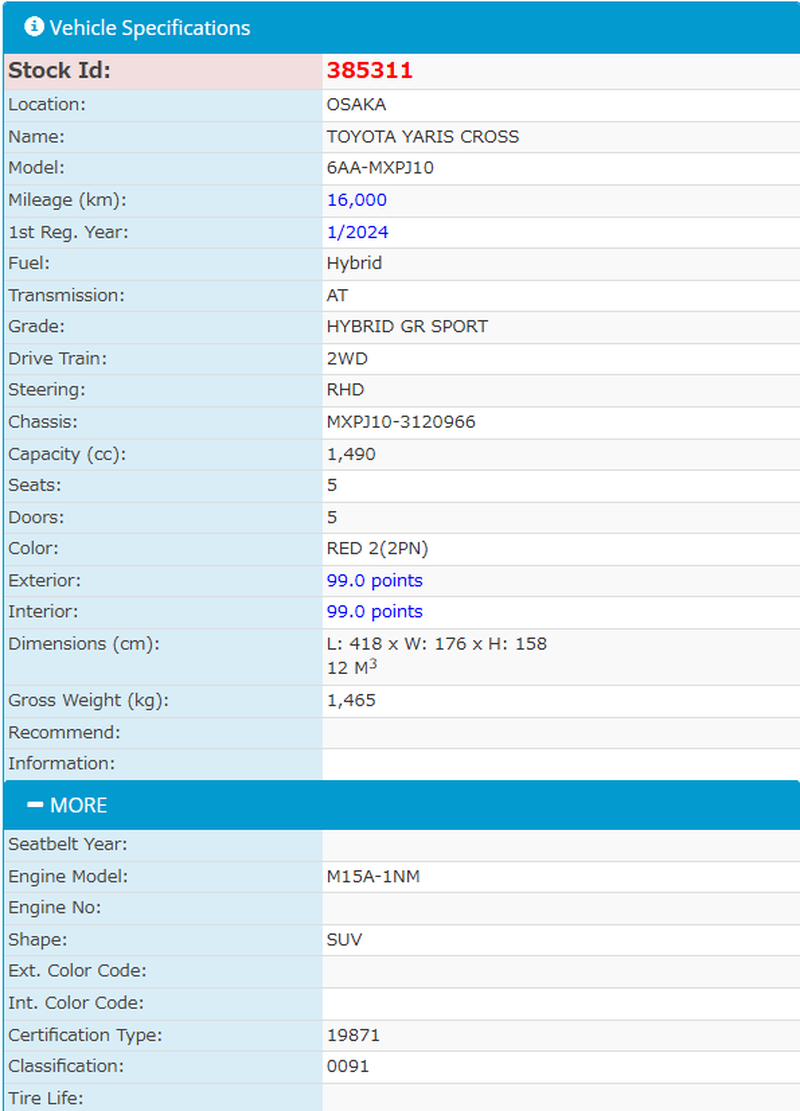Image resolution: width=800 pixels, height=1111 pixels.
Task: Click the Interior 99.0 points value
Action: coord(374,611)
